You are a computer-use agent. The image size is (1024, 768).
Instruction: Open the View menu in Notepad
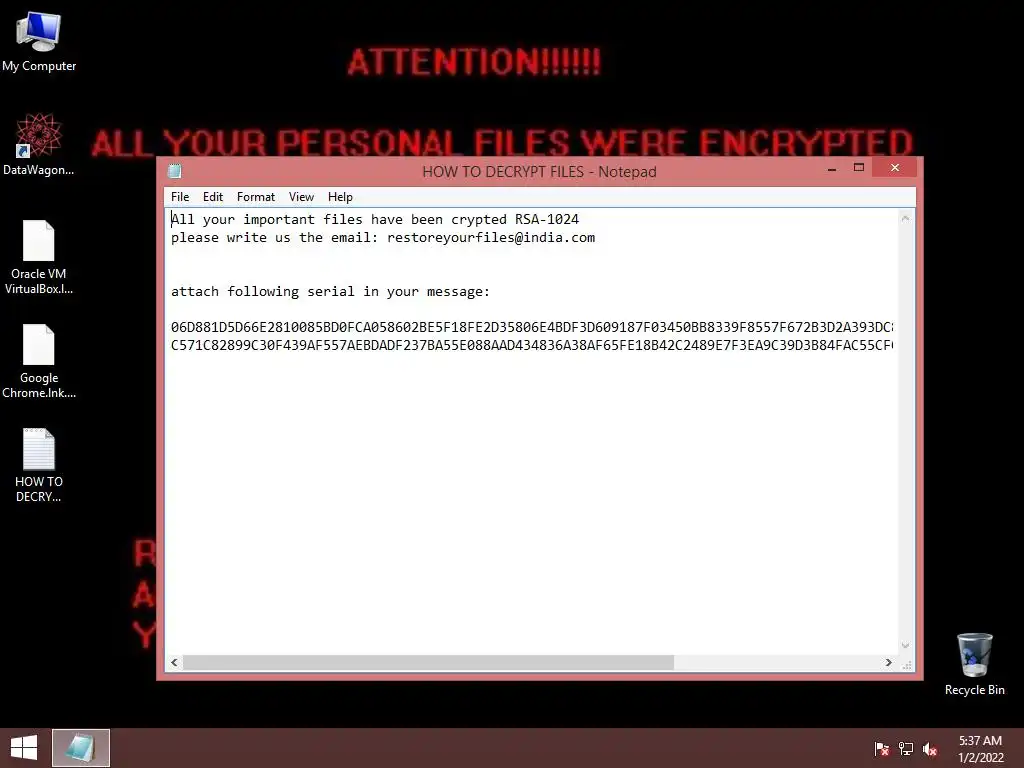coord(301,197)
